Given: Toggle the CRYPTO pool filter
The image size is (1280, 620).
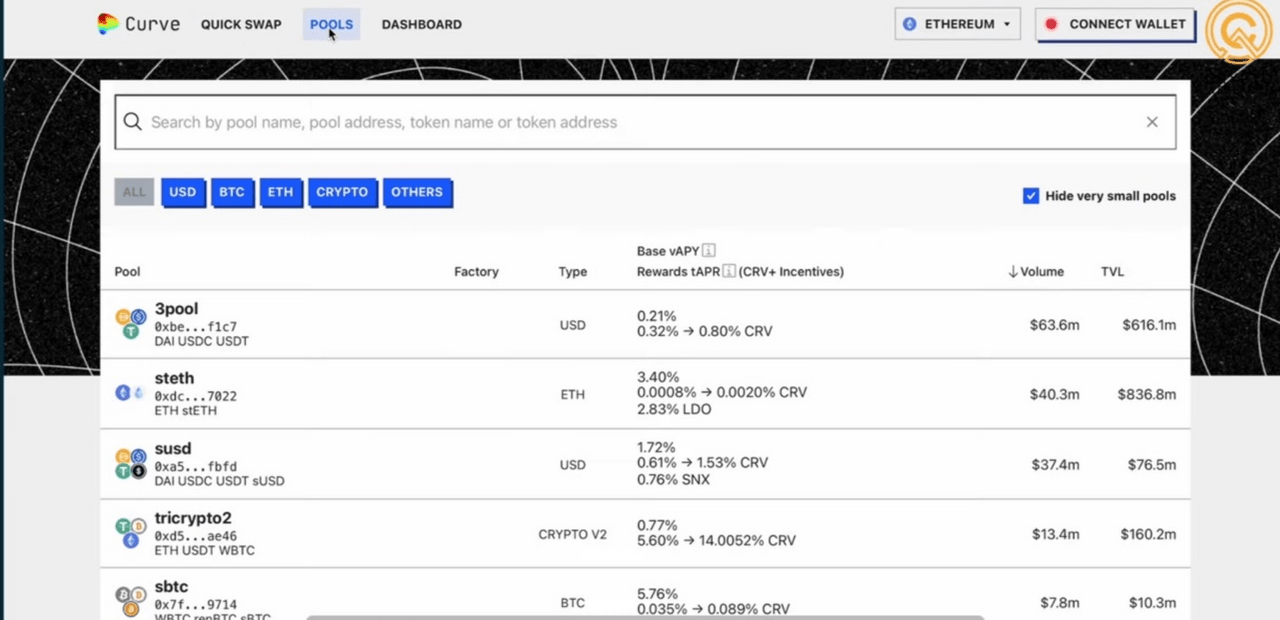Looking at the screenshot, I should (342, 192).
